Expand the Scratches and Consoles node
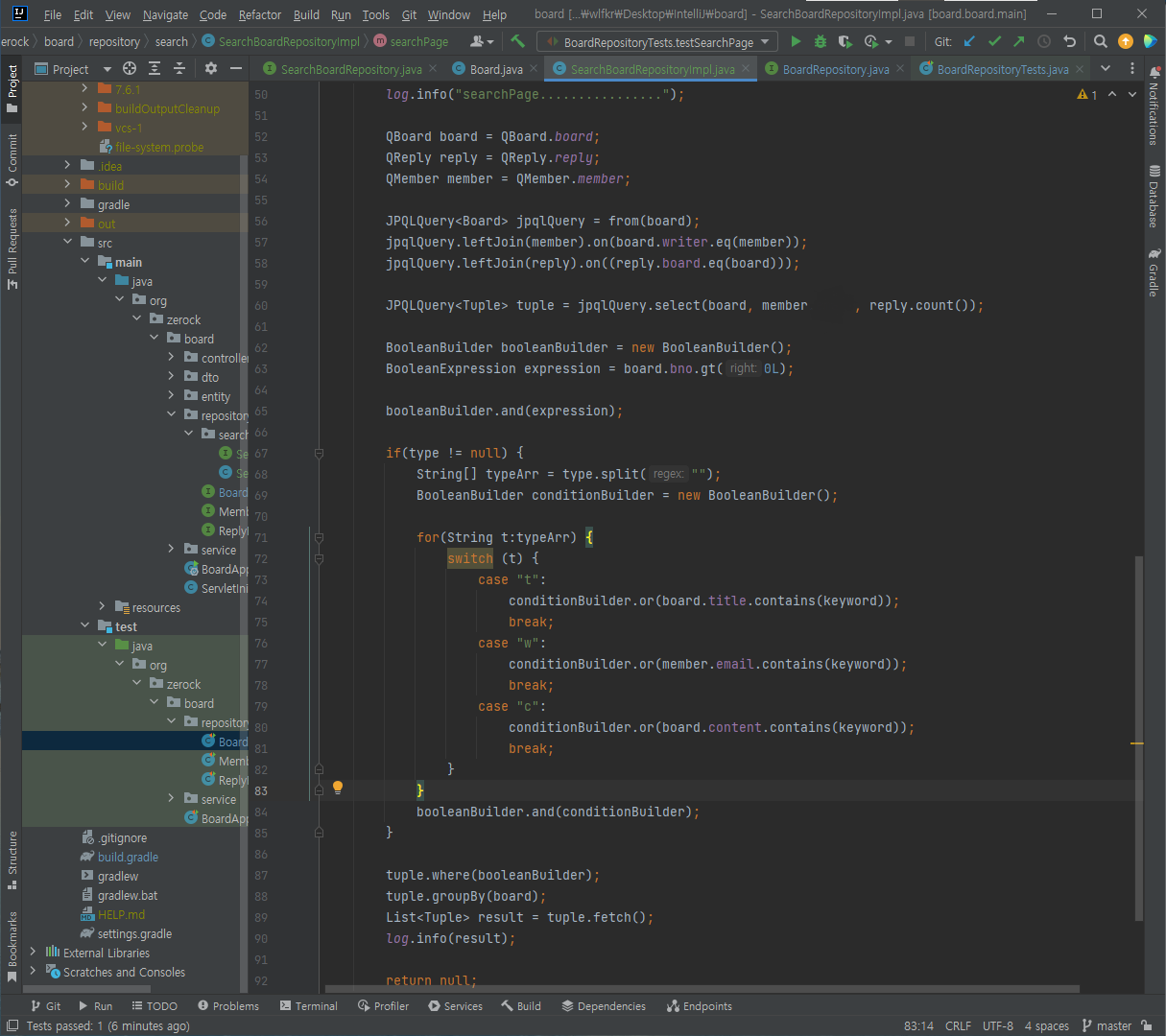The height and width of the screenshot is (1036, 1166). click(x=33, y=972)
